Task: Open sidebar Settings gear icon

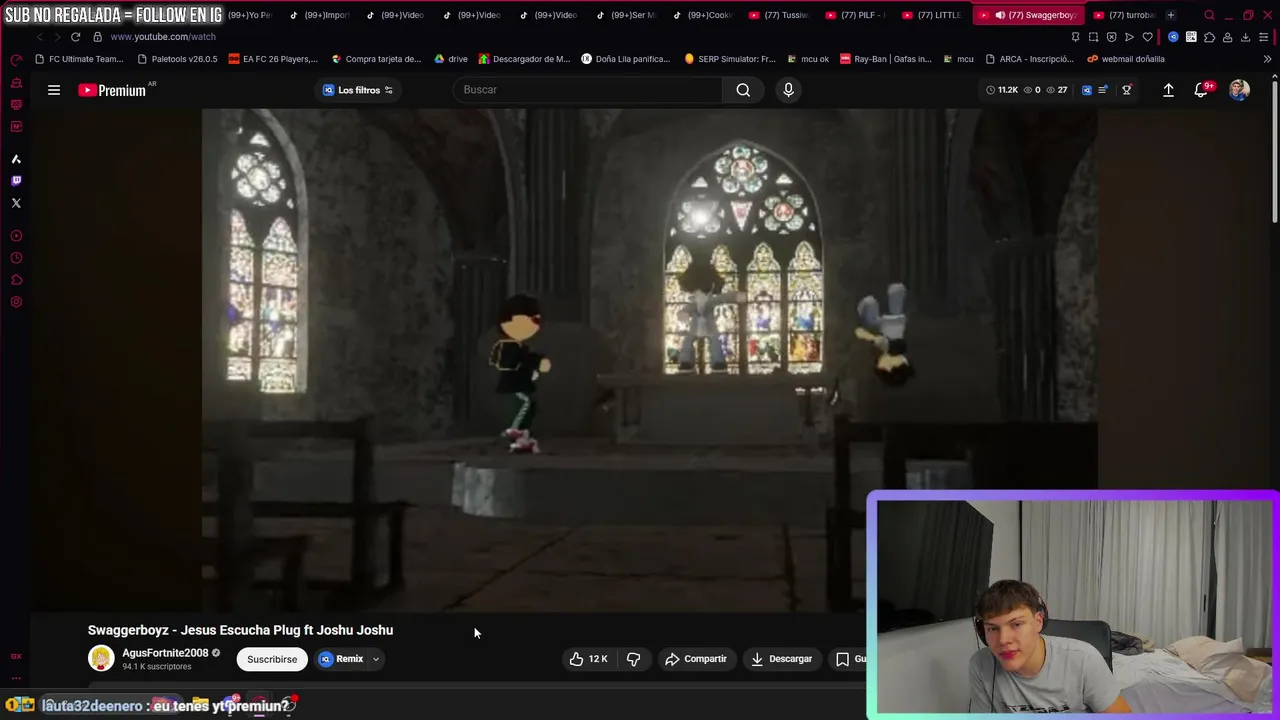Action: [x=16, y=302]
